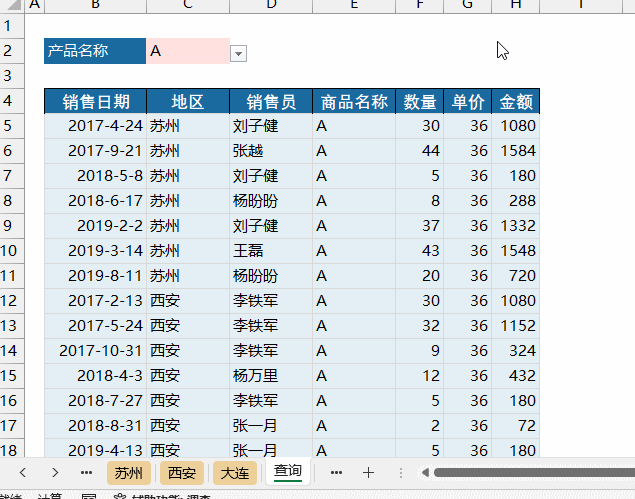Viewport: 635px width, 499px height.
Task: Select row 10 header
Action: coord(12,251)
